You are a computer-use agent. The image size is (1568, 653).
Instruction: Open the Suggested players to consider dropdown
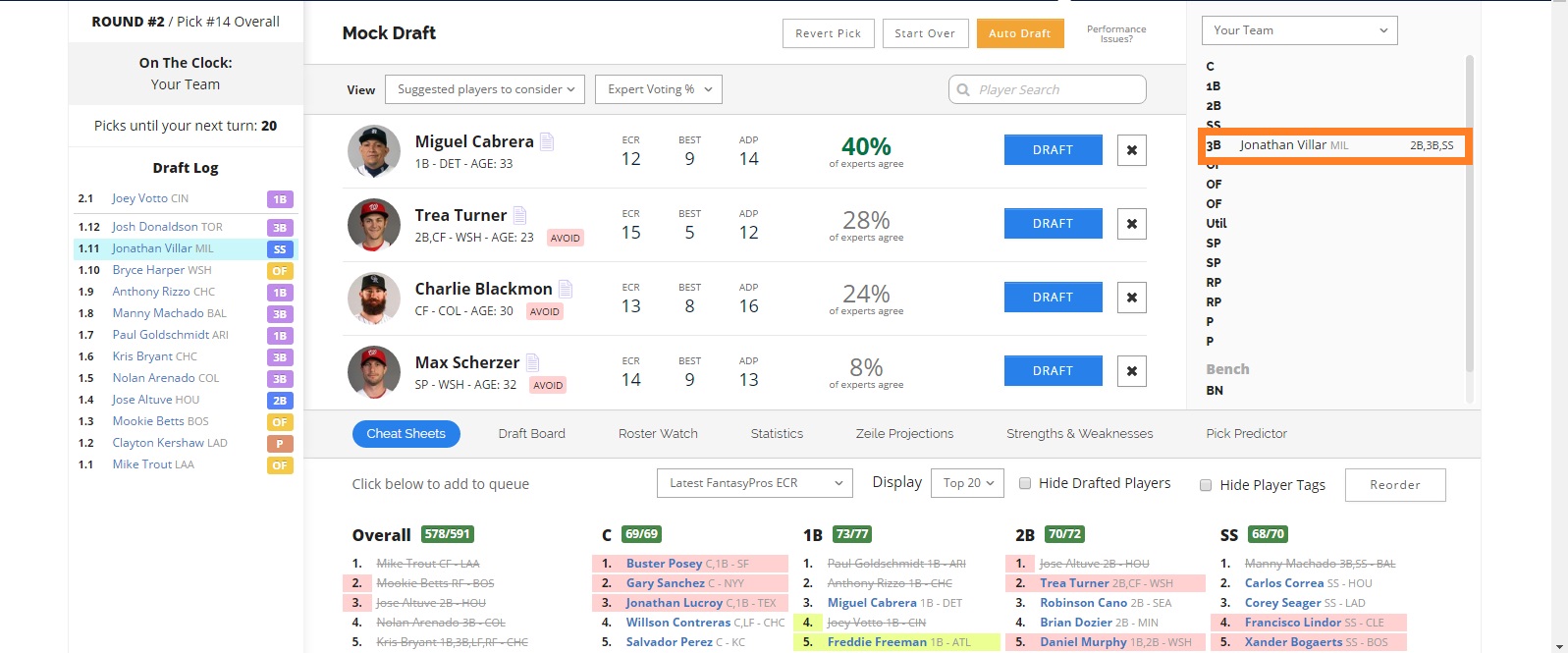(485, 89)
